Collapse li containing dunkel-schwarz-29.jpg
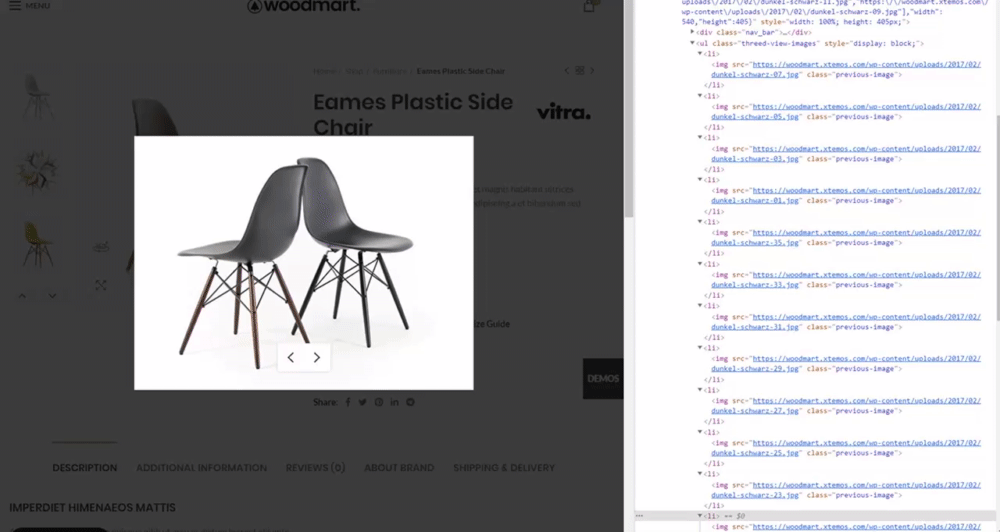The height and width of the screenshot is (532, 1000). point(700,348)
